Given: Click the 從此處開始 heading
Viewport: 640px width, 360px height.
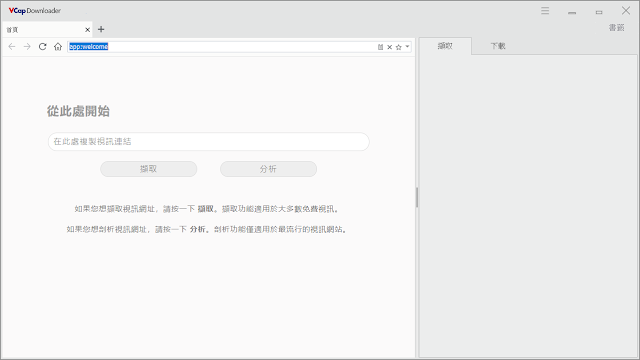Looking at the screenshot, I should coord(78,111).
